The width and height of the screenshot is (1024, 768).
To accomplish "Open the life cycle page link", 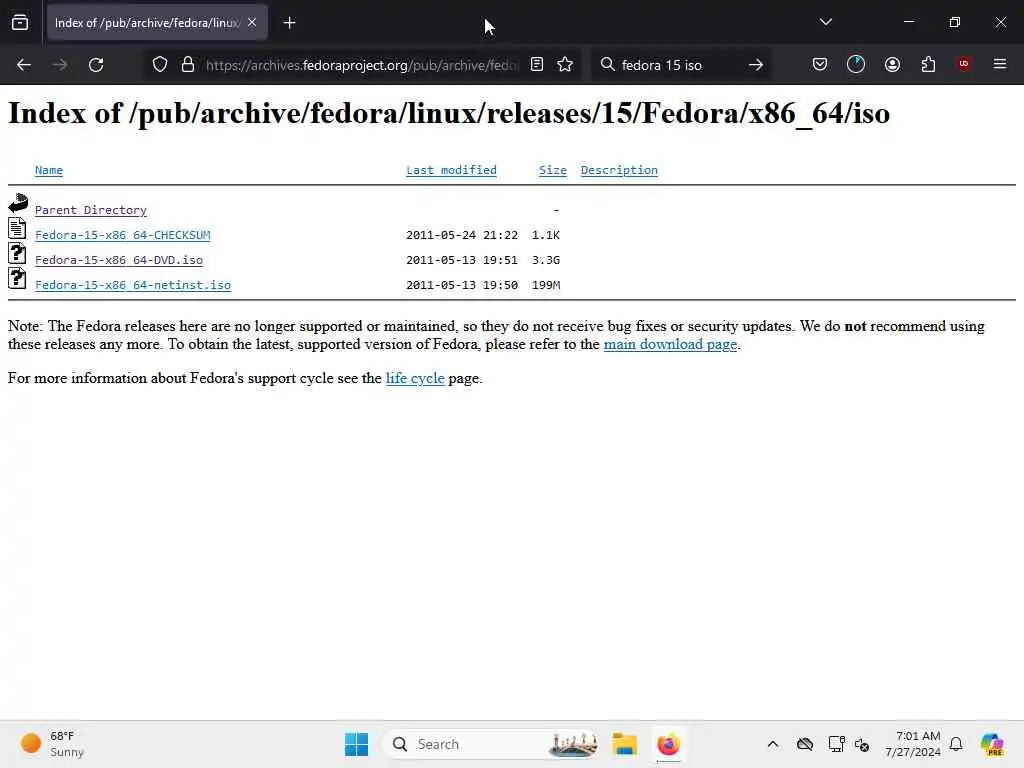I will pyautogui.click(x=415, y=378).
